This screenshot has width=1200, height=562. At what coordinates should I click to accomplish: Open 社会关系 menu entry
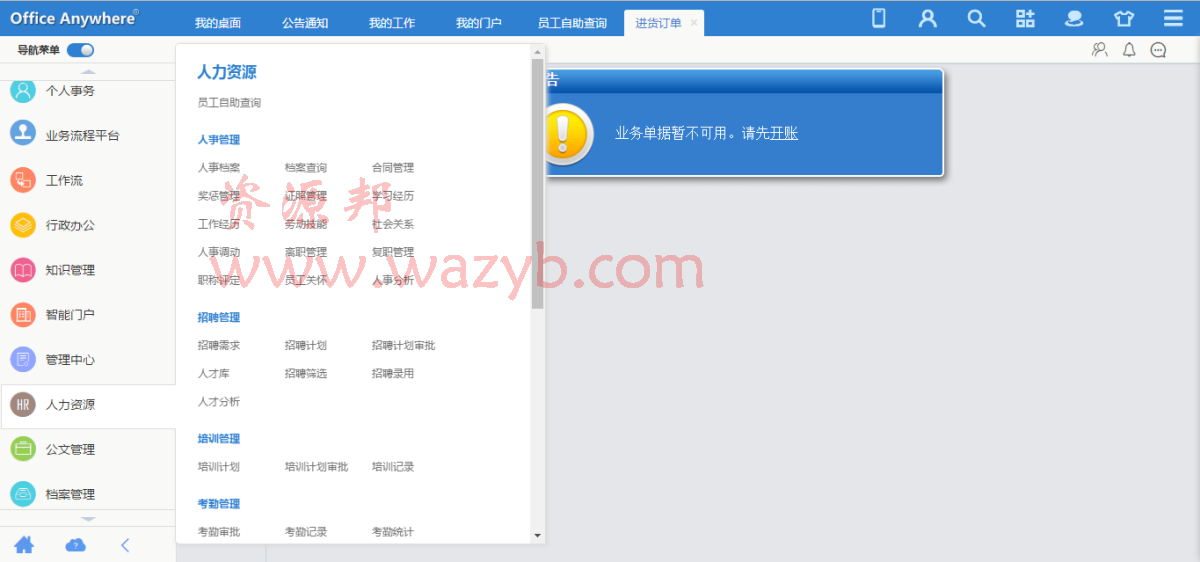(393, 224)
